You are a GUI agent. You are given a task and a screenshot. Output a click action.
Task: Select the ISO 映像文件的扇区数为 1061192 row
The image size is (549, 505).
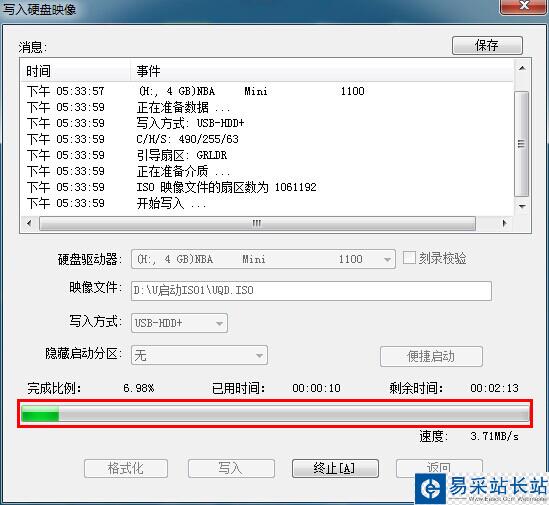[x=267, y=187]
